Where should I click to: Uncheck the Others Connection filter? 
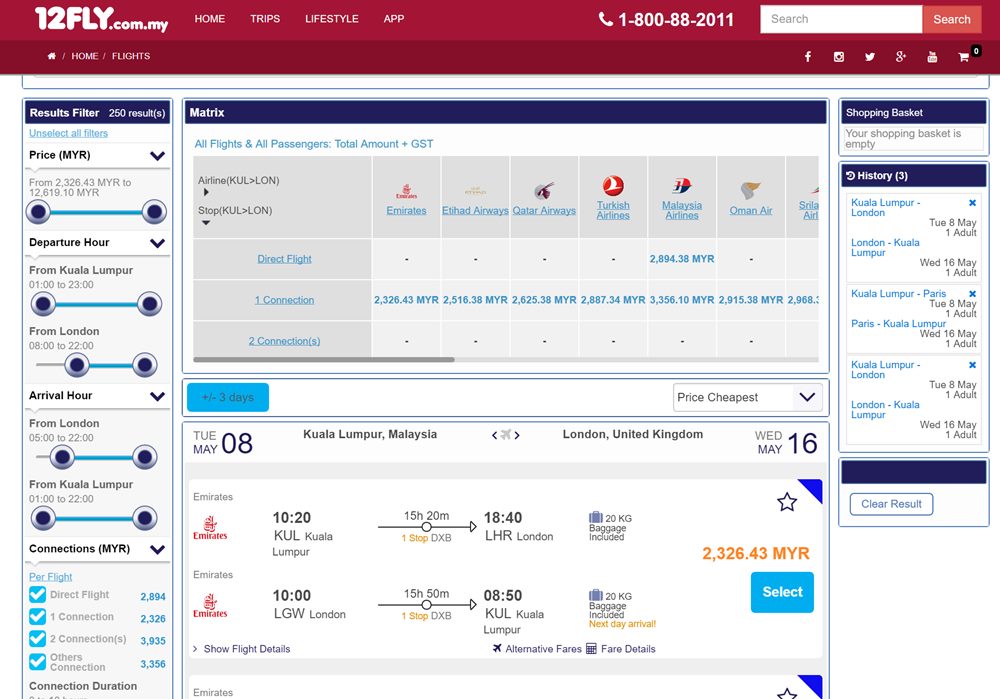click(38, 662)
